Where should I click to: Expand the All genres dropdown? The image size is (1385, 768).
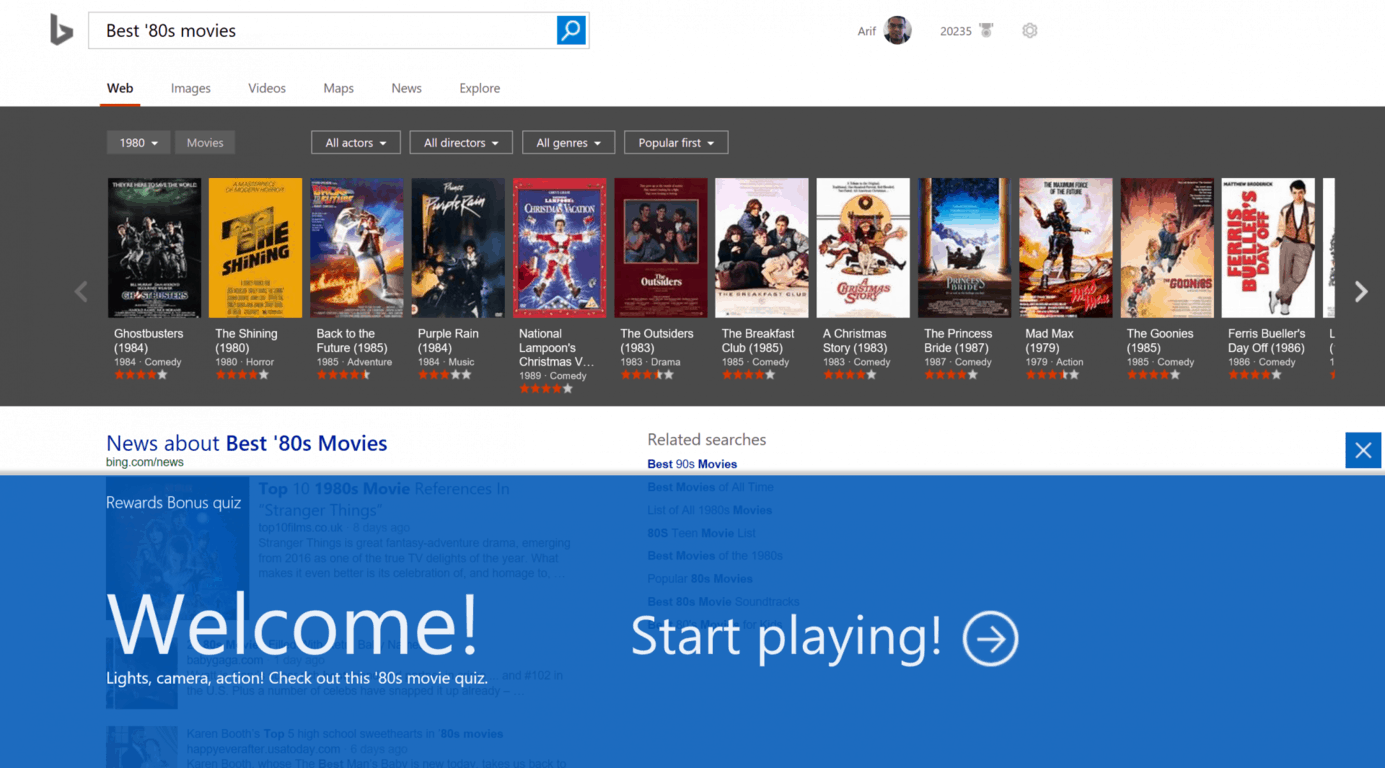(568, 143)
